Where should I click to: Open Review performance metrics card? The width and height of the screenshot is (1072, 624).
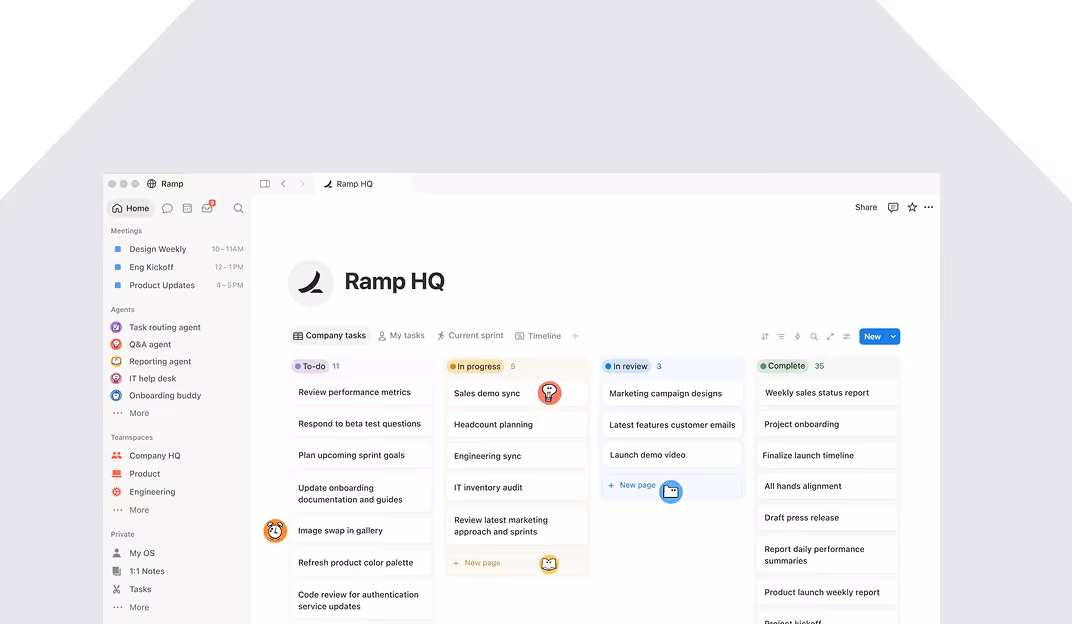tap(361, 392)
